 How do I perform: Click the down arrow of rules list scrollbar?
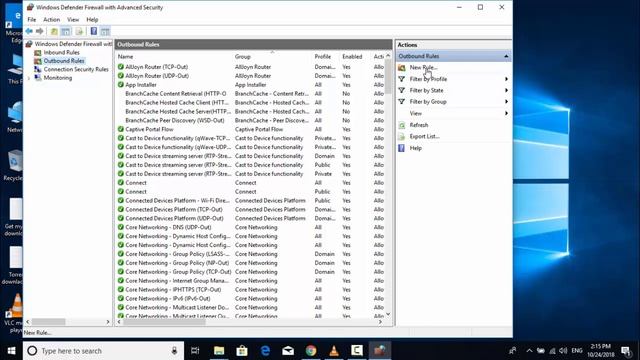point(388,314)
